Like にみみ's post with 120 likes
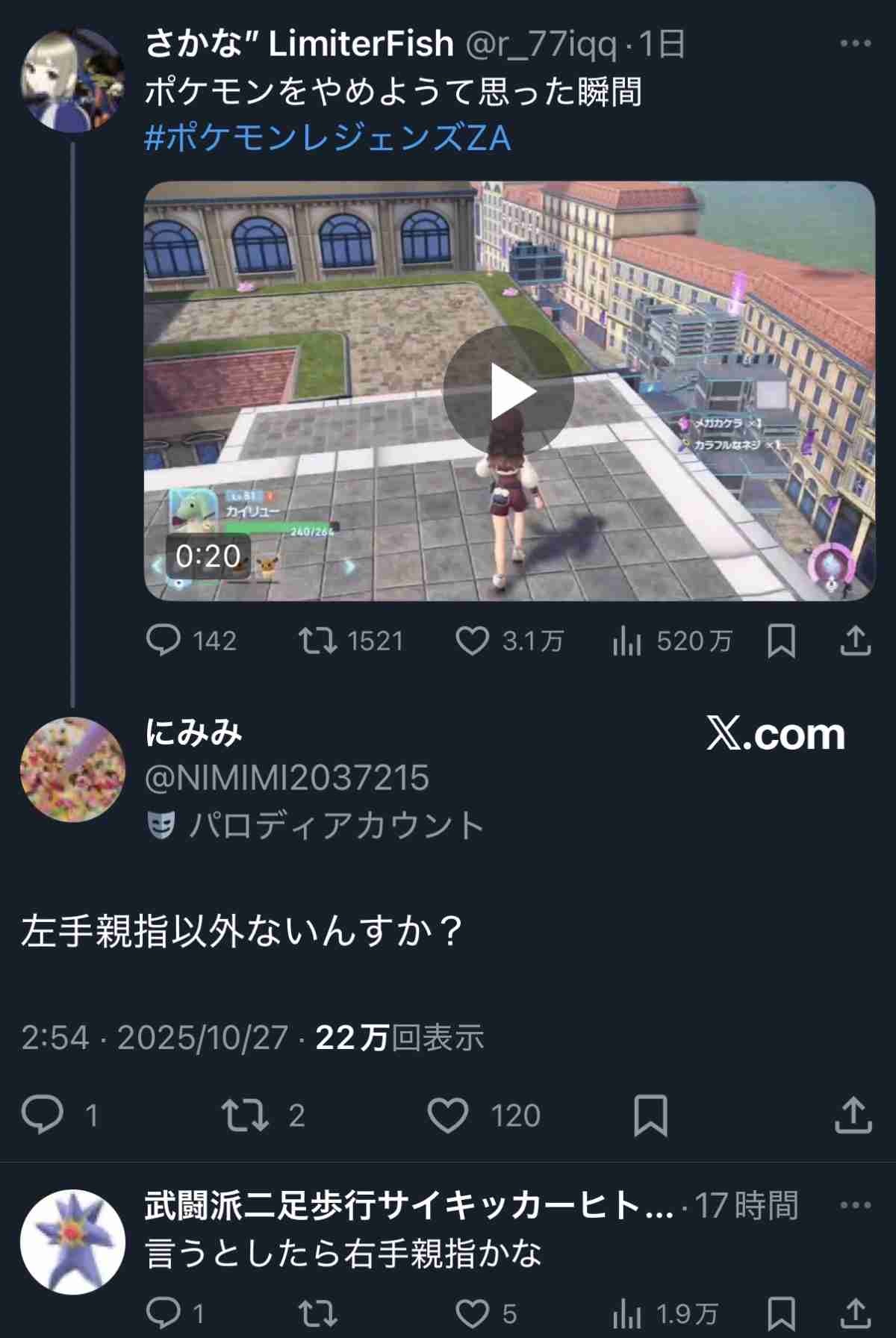This screenshot has width=896, height=1338. pyautogui.click(x=484, y=1115)
